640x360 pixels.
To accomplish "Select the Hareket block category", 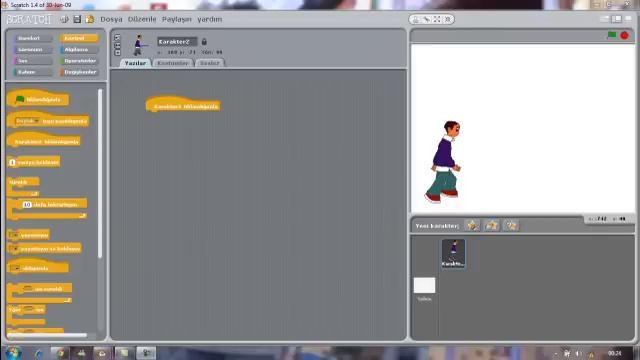I will coord(33,38).
